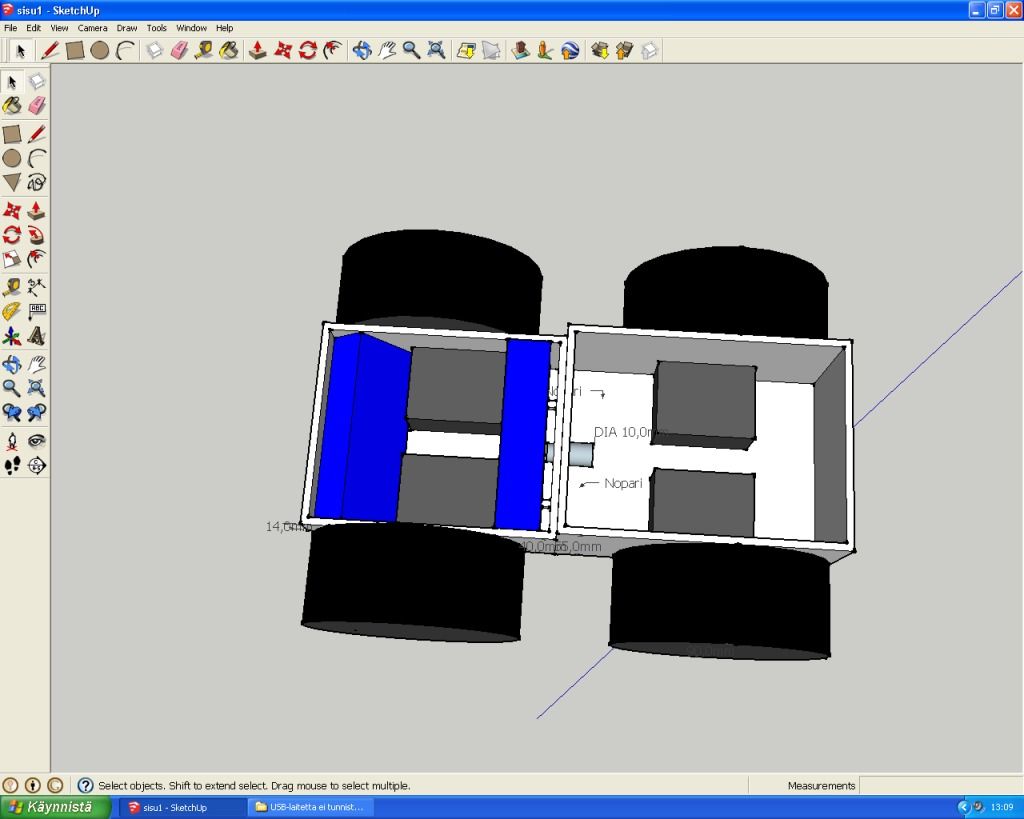Open the Help menu
This screenshot has width=1024, height=819.
pyautogui.click(x=224, y=28)
